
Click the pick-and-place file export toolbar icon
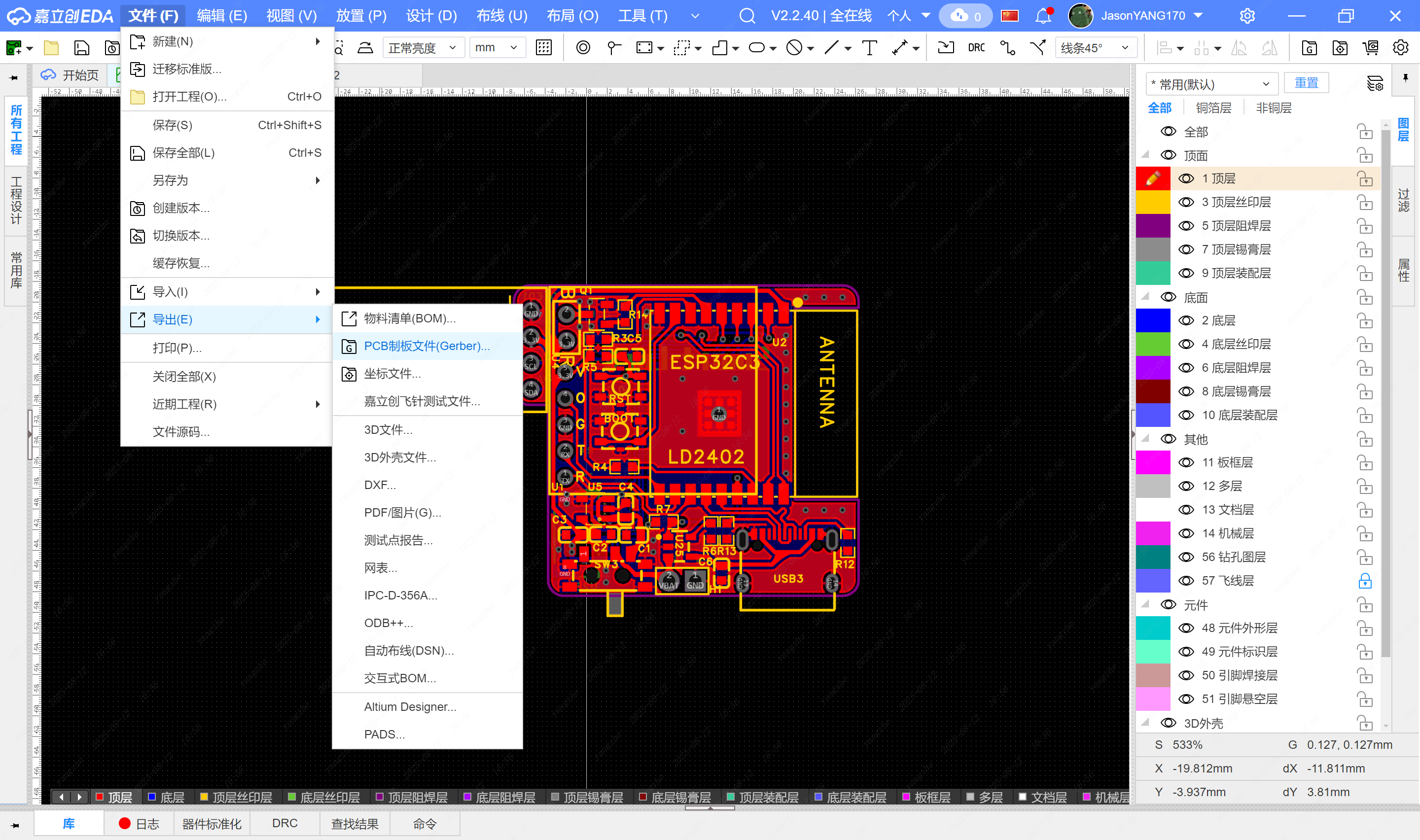pyautogui.click(x=1340, y=48)
